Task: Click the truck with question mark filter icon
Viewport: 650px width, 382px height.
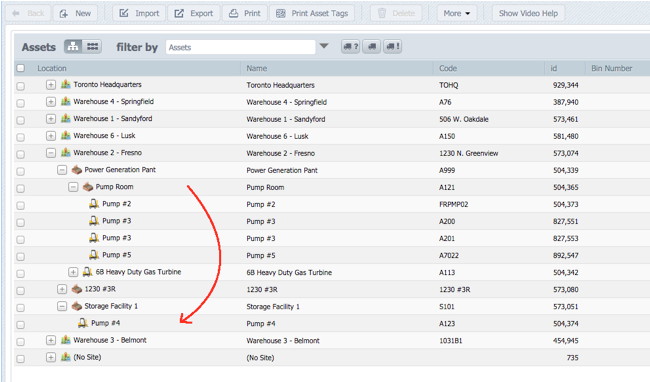Action: pyautogui.click(x=351, y=46)
